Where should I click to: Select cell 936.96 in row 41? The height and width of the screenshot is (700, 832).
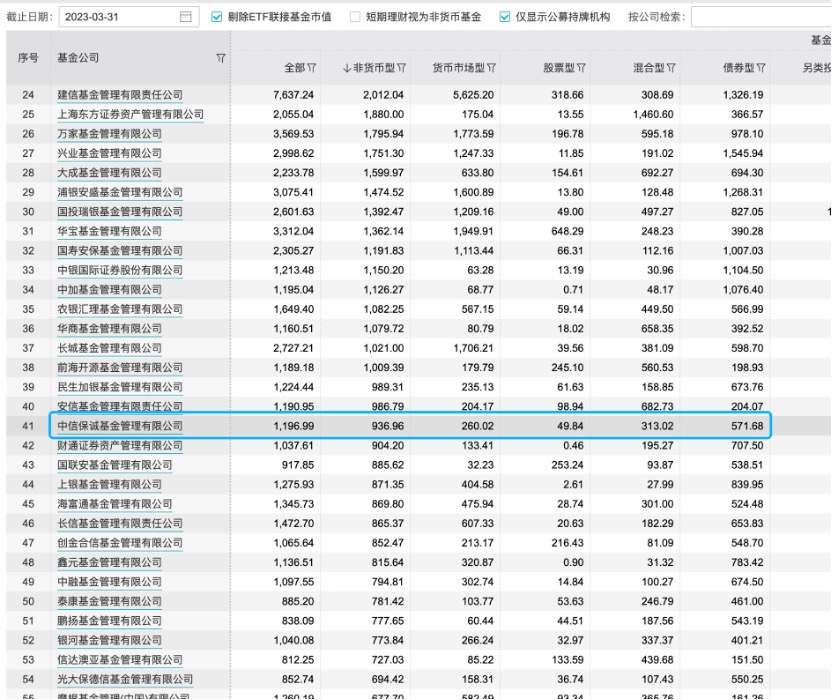pos(387,426)
